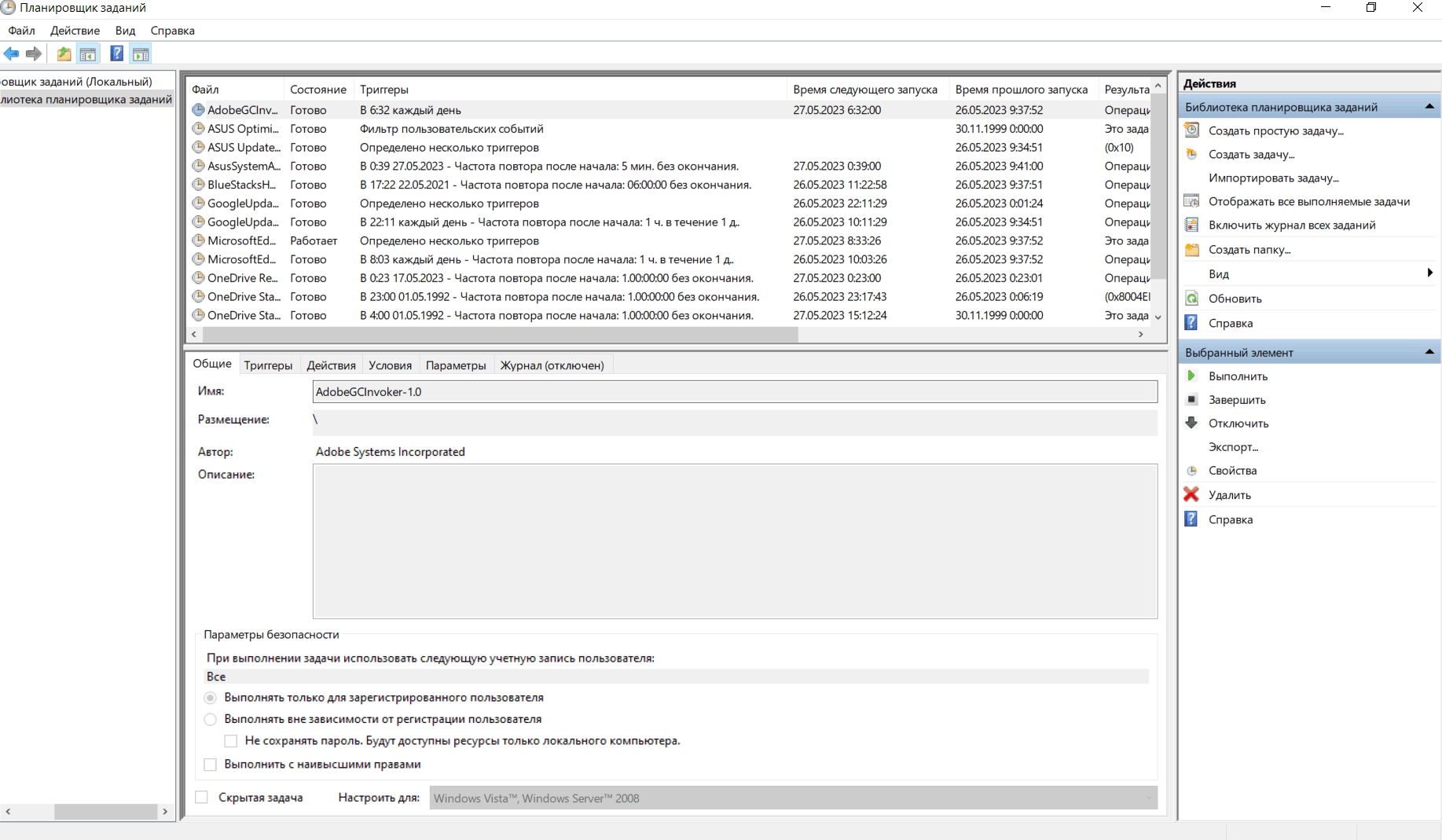Screen dimensions: 1442x840
Task: Toggle the Не сохранять пароль checkbox
Action: pos(231,741)
